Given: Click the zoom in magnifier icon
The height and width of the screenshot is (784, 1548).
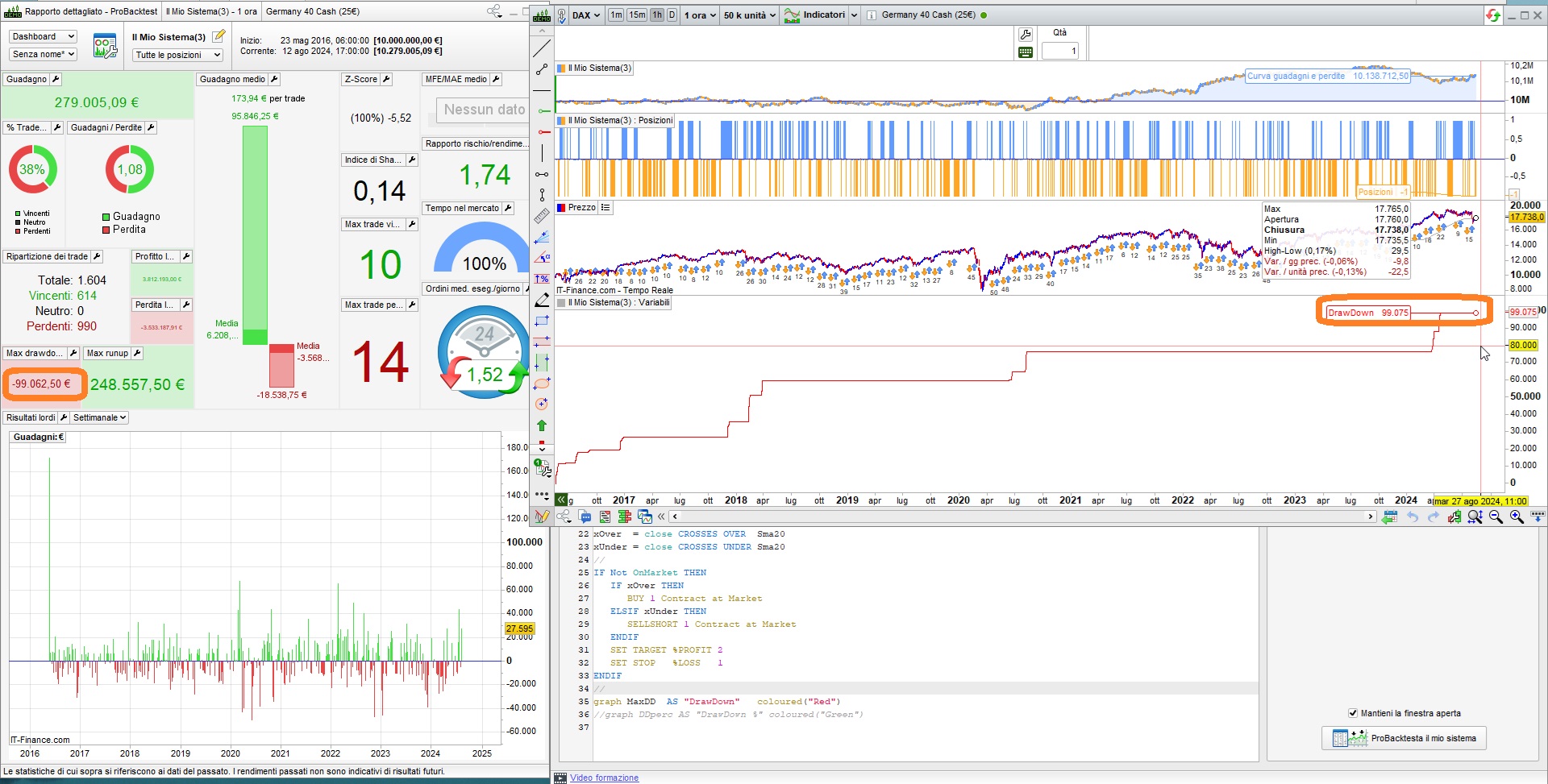Looking at the screenshot, I should (1517, 516).
